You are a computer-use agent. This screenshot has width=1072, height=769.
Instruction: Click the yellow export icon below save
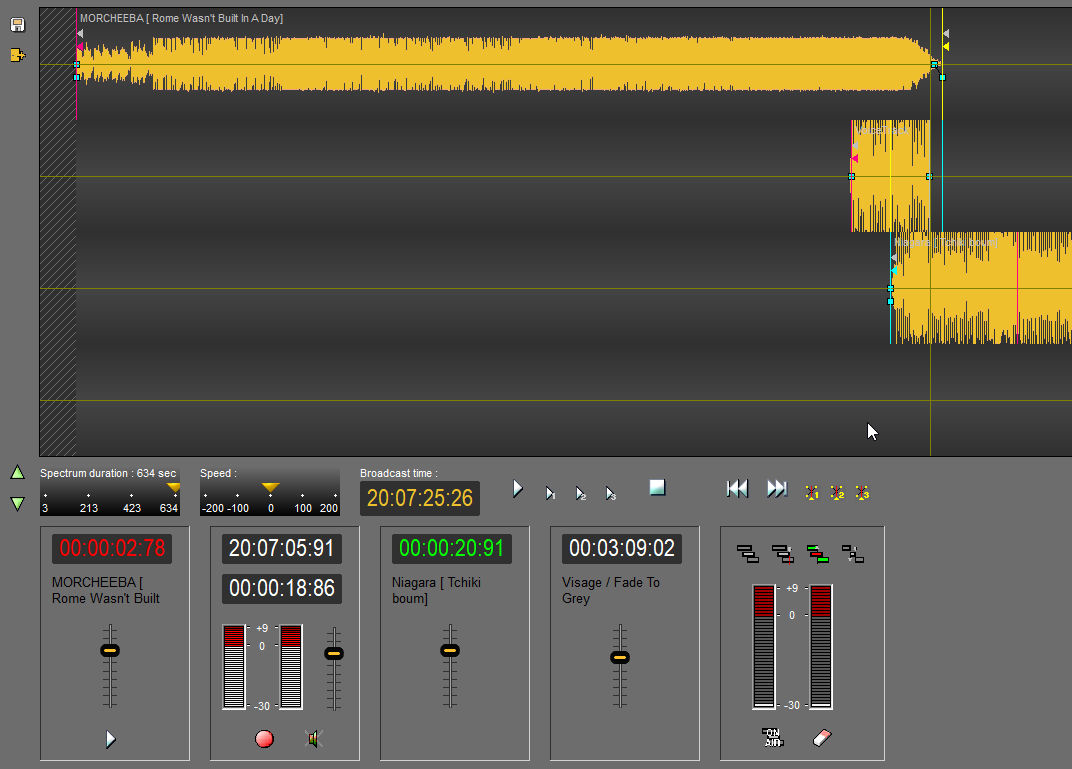17,55
